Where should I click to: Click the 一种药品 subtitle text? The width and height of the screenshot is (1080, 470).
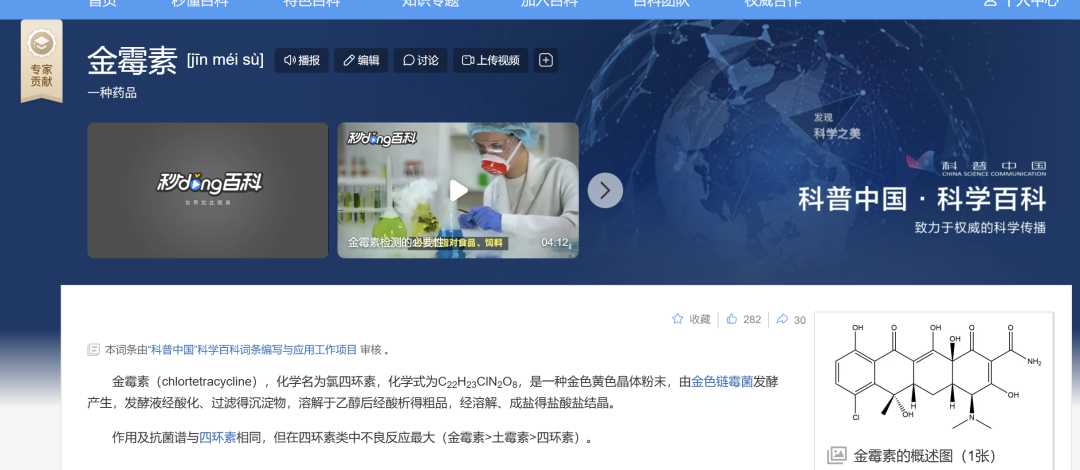click(112, 93)
